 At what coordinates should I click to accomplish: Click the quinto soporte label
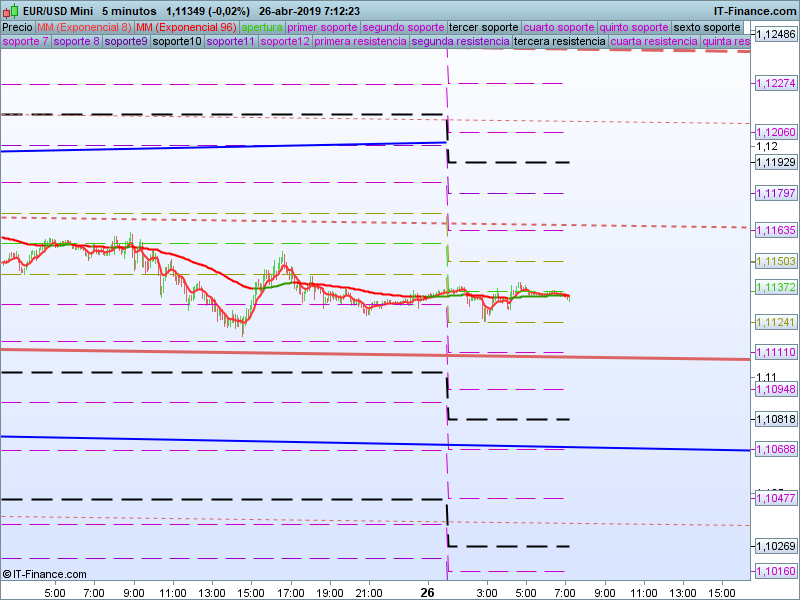(x=634, y=27)
